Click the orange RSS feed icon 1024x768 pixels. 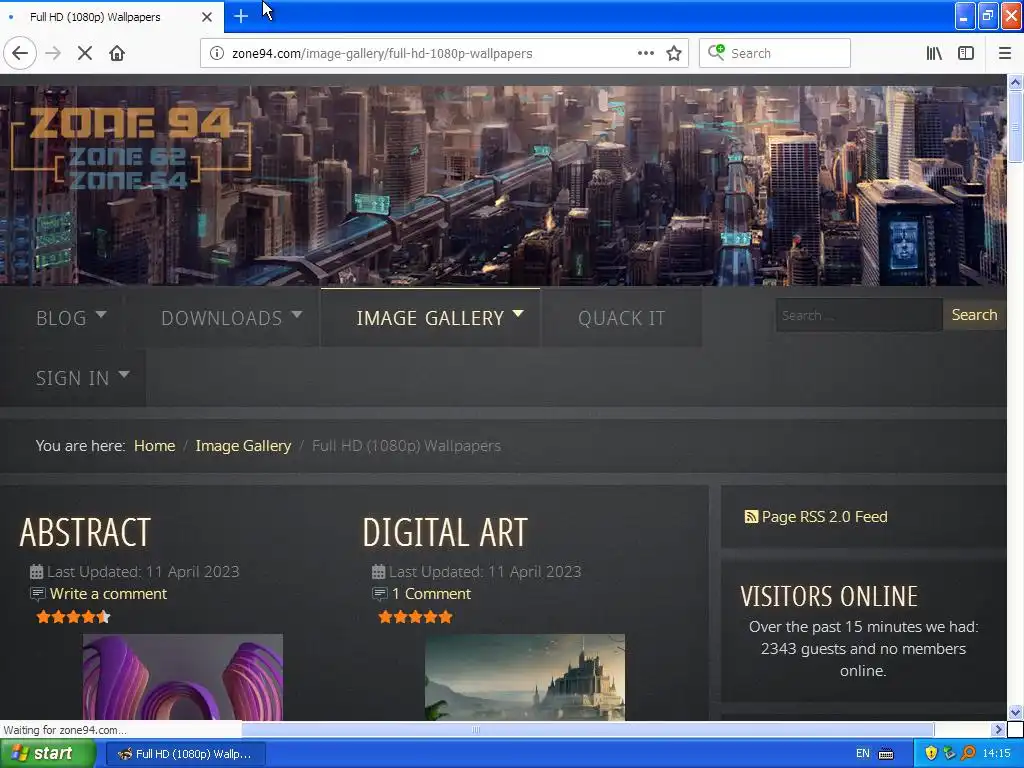(x=751, y=517)
